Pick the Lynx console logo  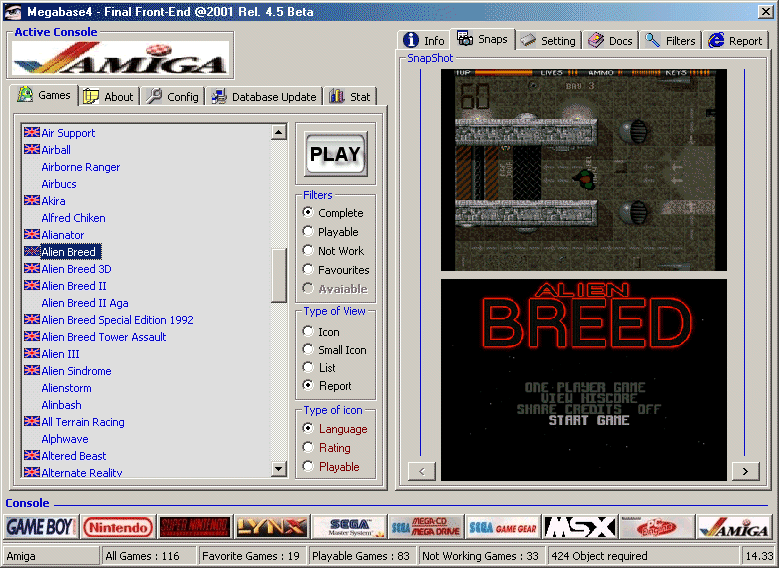click(x=272, y=527)
